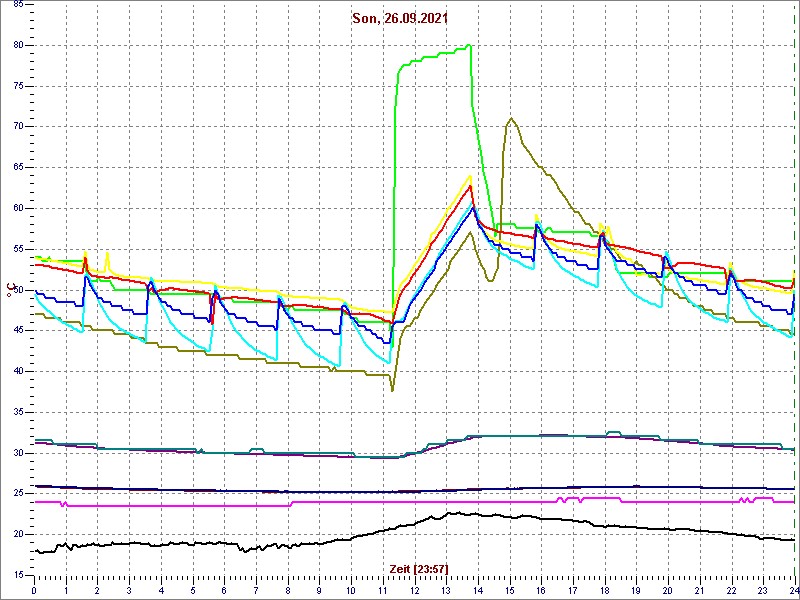The width and height of the screenshot is (800, 600).
Task: Click hour "10" on the time axis
Action: click(x=351, y=591)
